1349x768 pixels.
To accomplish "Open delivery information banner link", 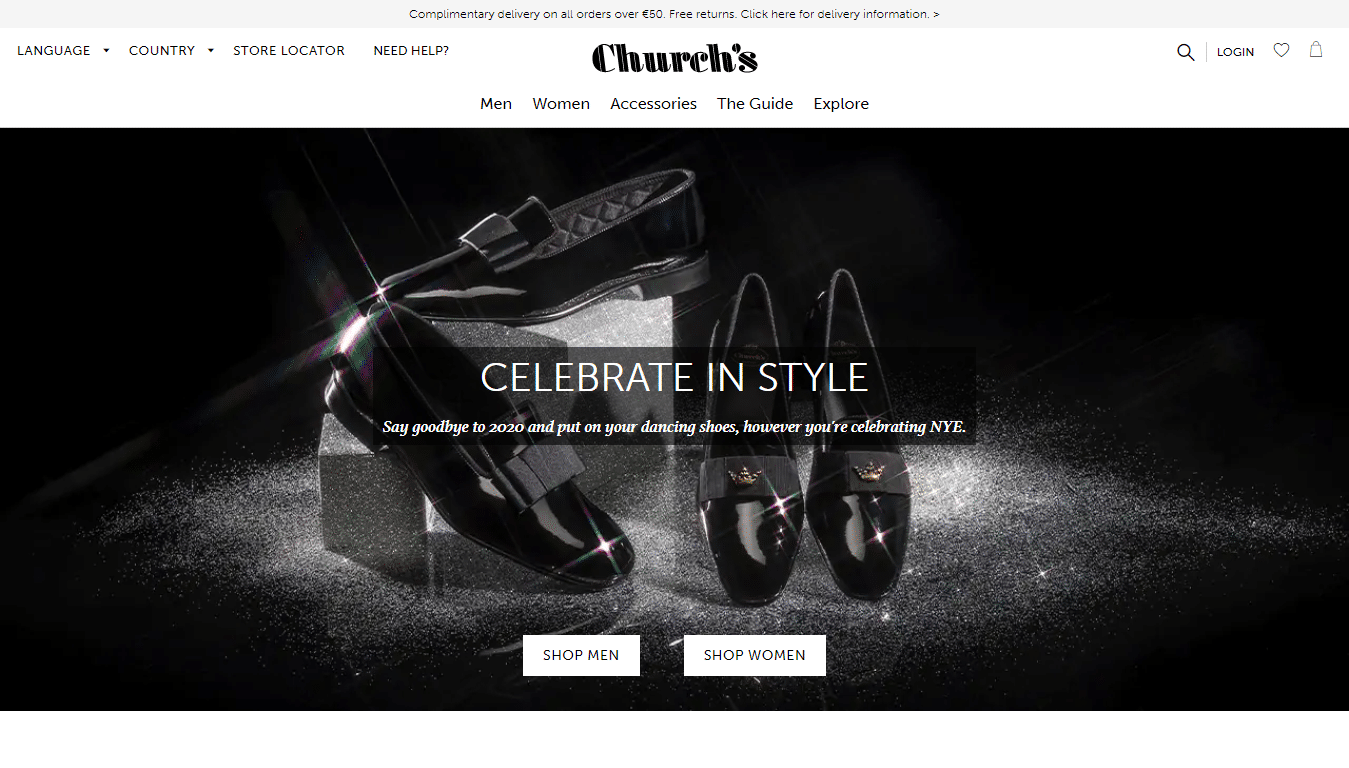I will pos(674,14).
